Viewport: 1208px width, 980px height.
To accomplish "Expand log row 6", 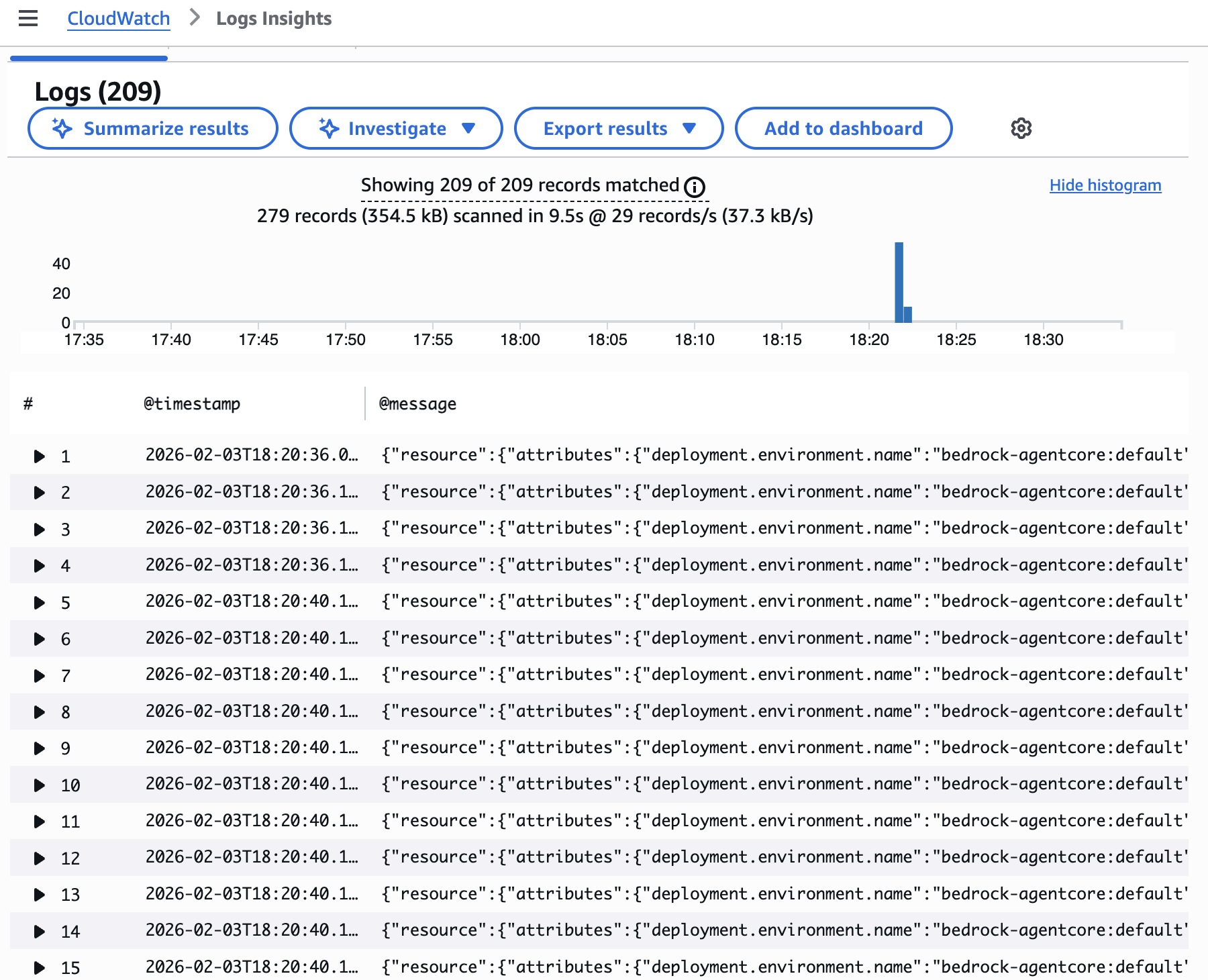I will coord(40,639).
